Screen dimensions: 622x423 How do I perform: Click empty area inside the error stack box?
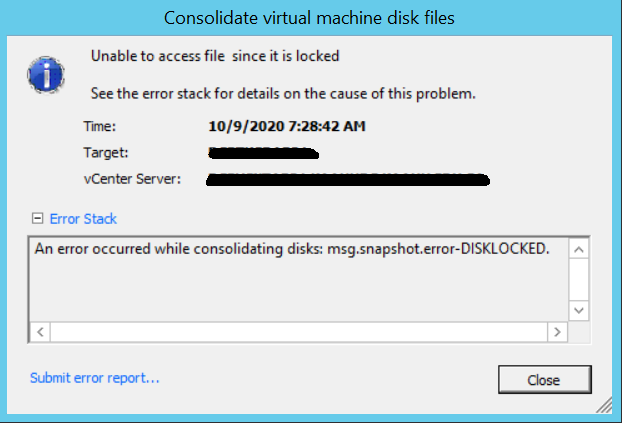pos(299,290)
